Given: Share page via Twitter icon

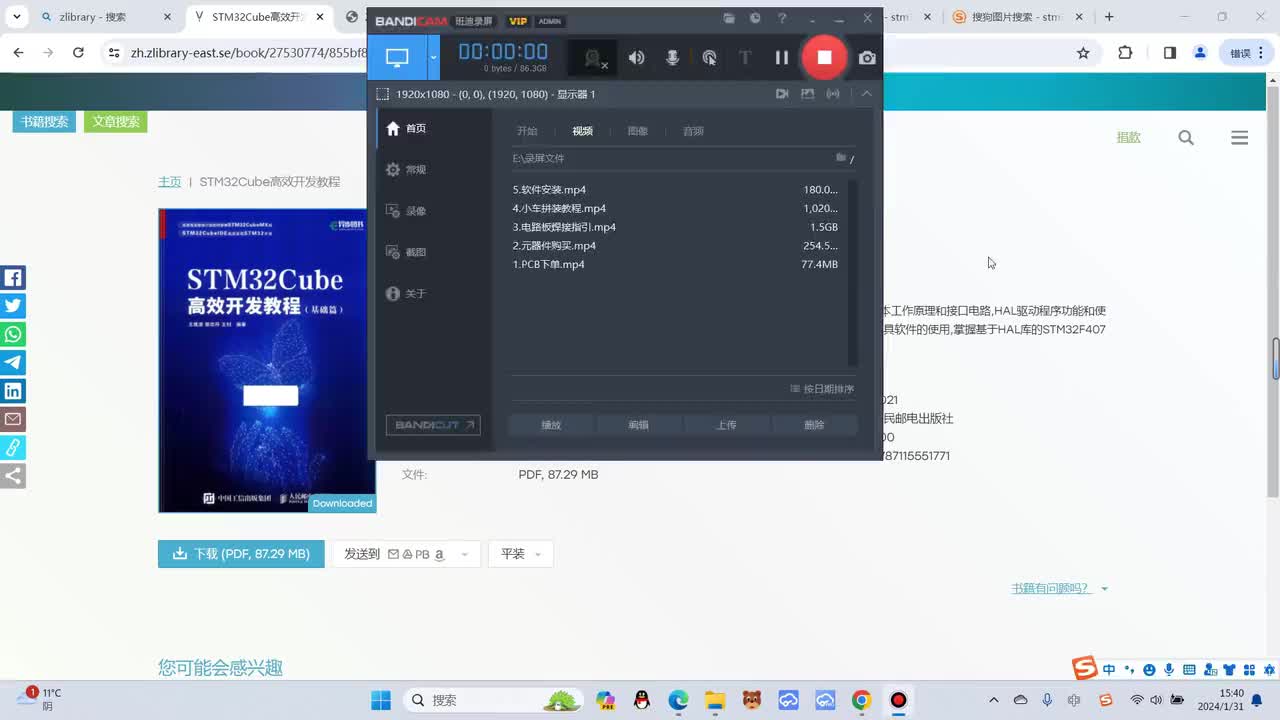Looking at the screenshot, I should point(13,306).
